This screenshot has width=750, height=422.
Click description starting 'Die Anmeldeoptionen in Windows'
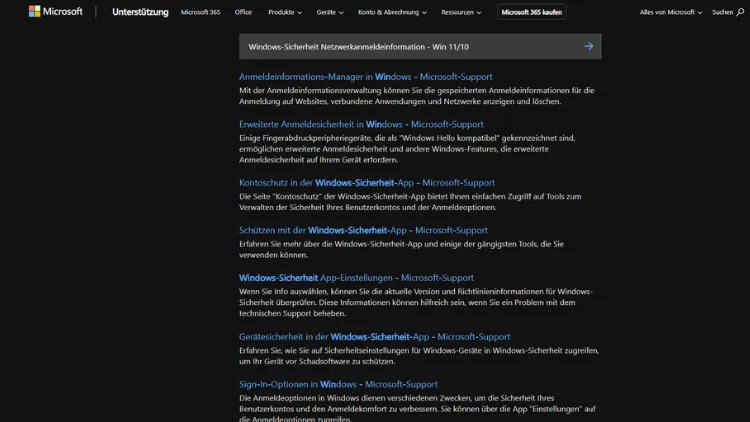[x=417, y=409]
